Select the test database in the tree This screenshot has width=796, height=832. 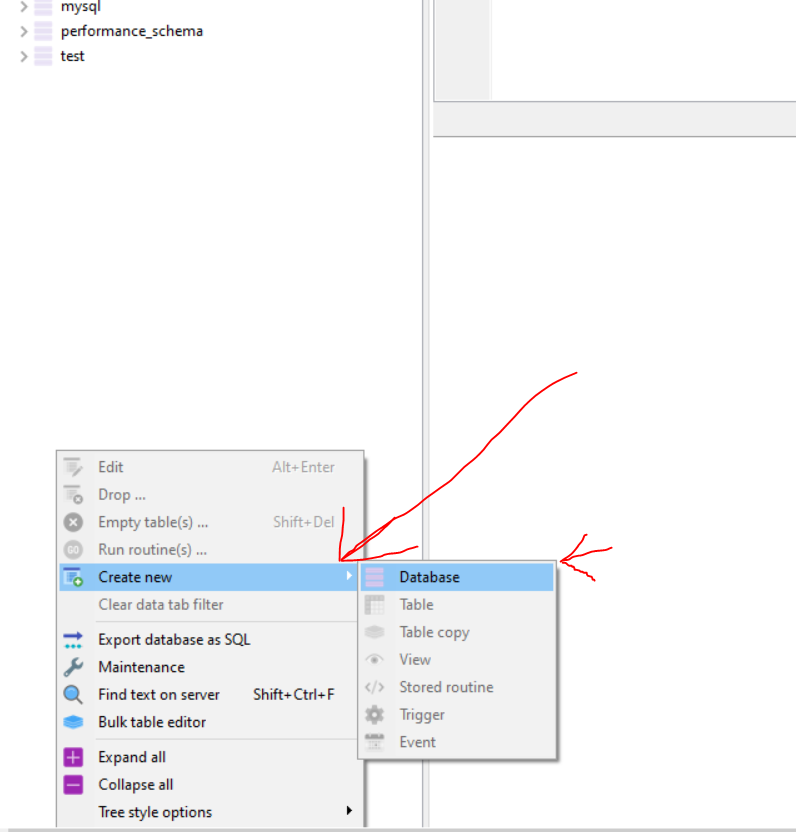click(72, 56)
